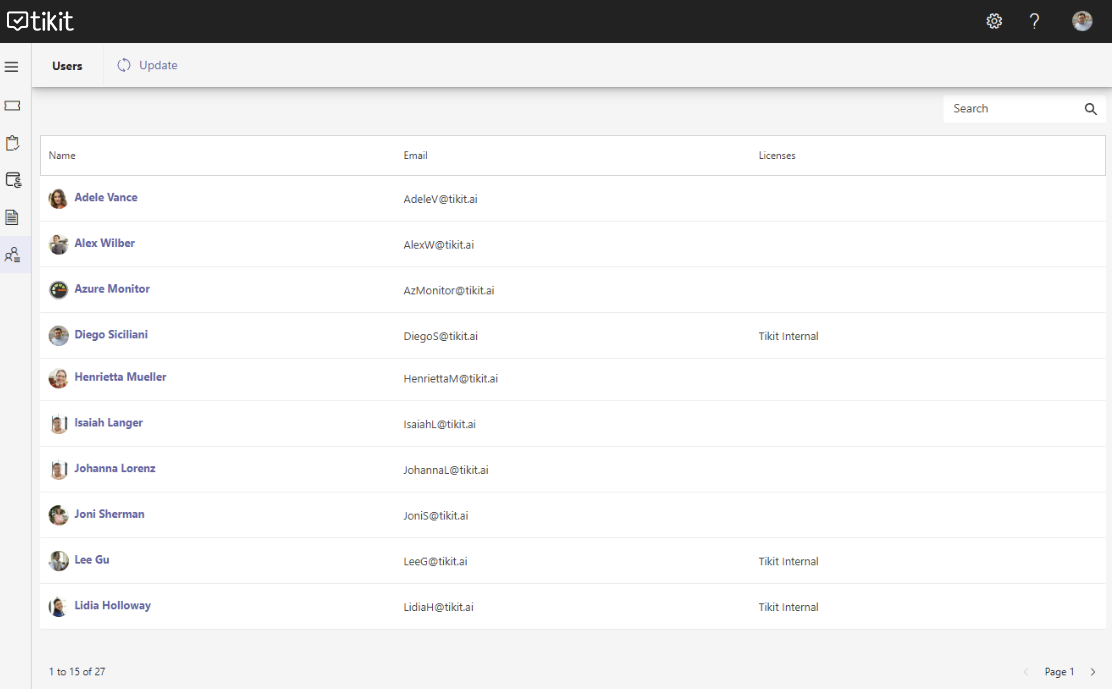Select the Tasks clipboard icon in sidebar
Screen dimensions: 1112x693
pyautogui.click(x=12, y=142)
